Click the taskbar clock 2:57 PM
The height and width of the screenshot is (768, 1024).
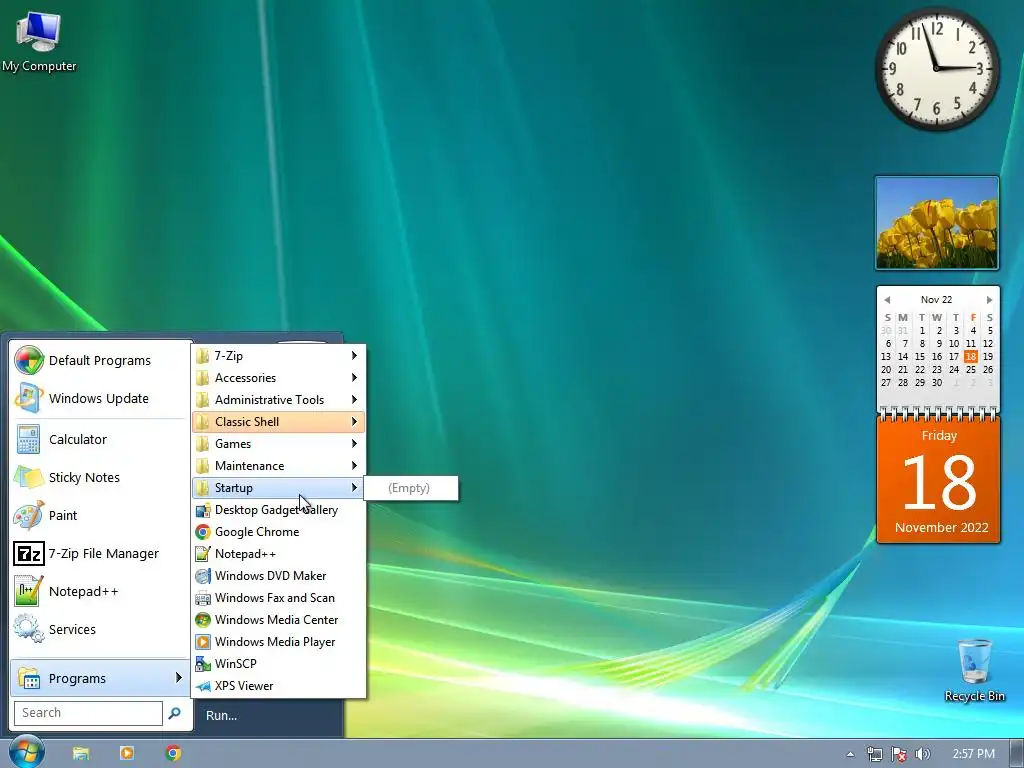point(974,754)
